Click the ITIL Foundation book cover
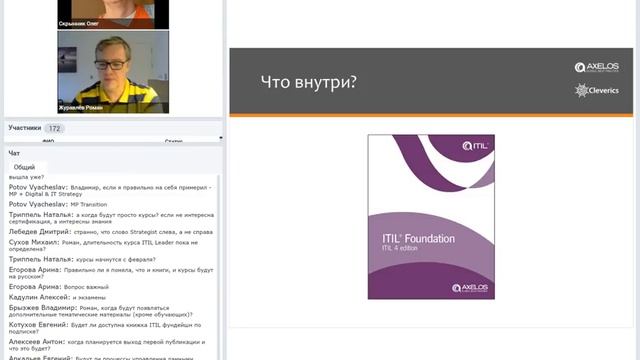This screenshot has height=360, width=640. [431, 217]
